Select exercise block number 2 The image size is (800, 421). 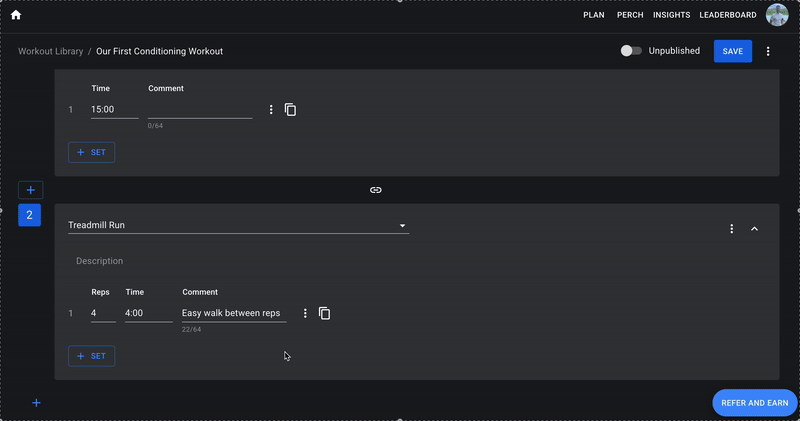tap(30, 215)
